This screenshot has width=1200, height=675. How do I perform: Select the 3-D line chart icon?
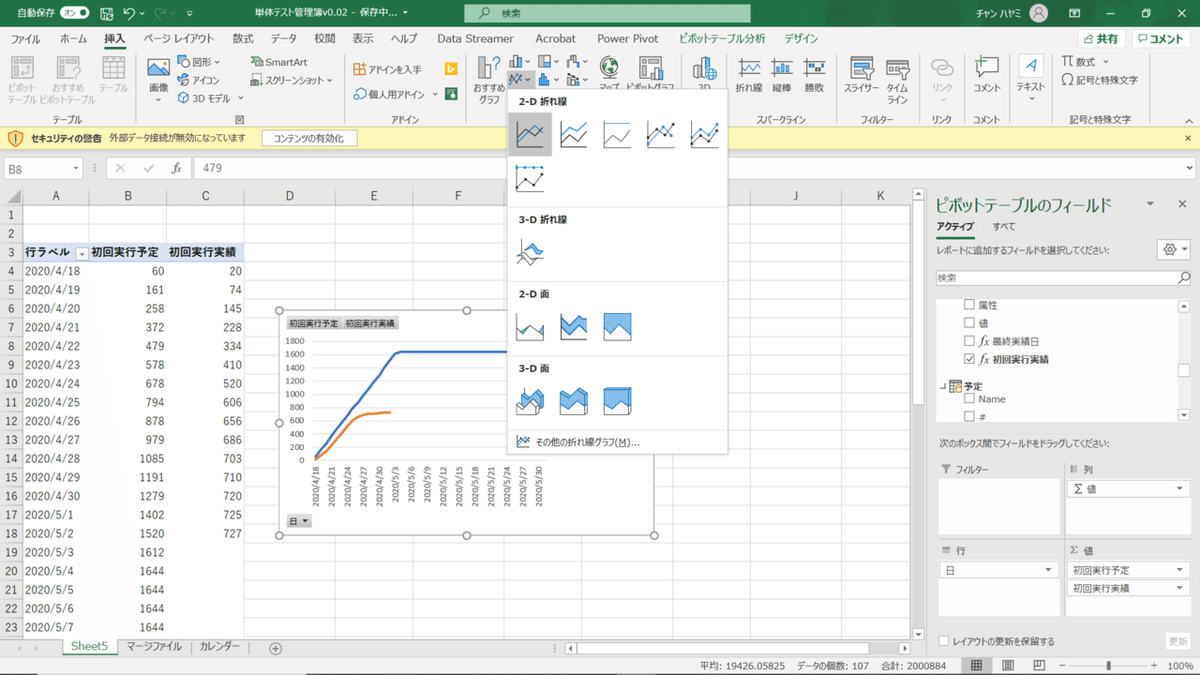tap(530, 252)
